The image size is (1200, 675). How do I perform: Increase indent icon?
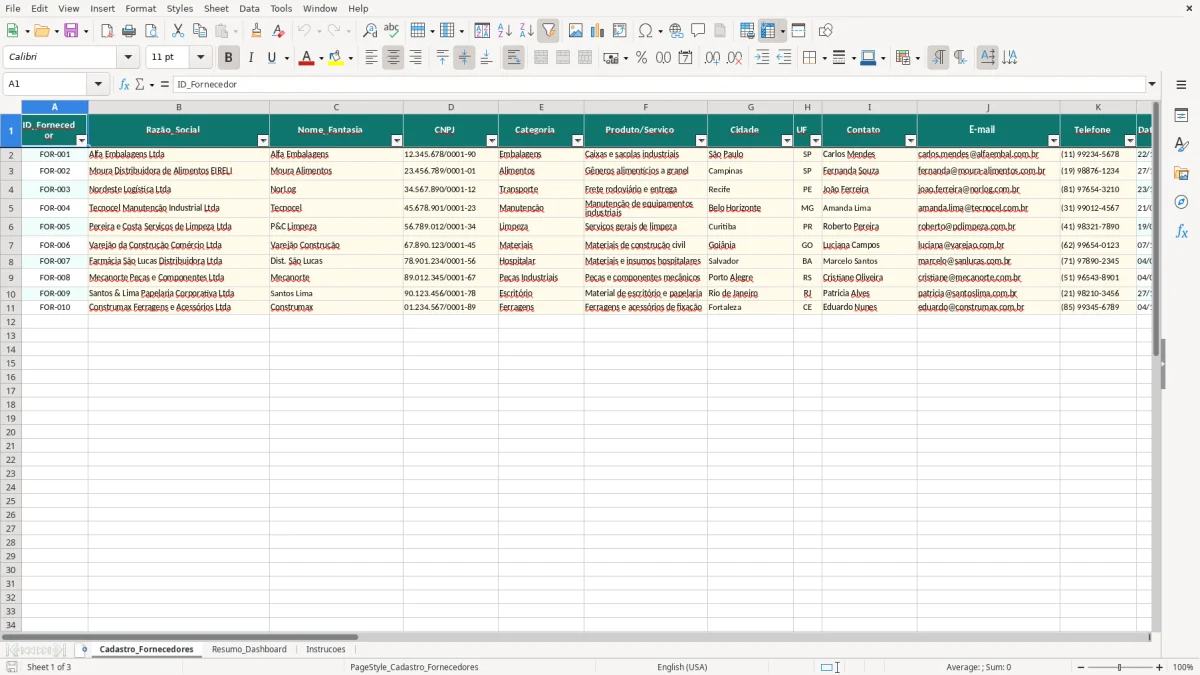pos(762,58)
